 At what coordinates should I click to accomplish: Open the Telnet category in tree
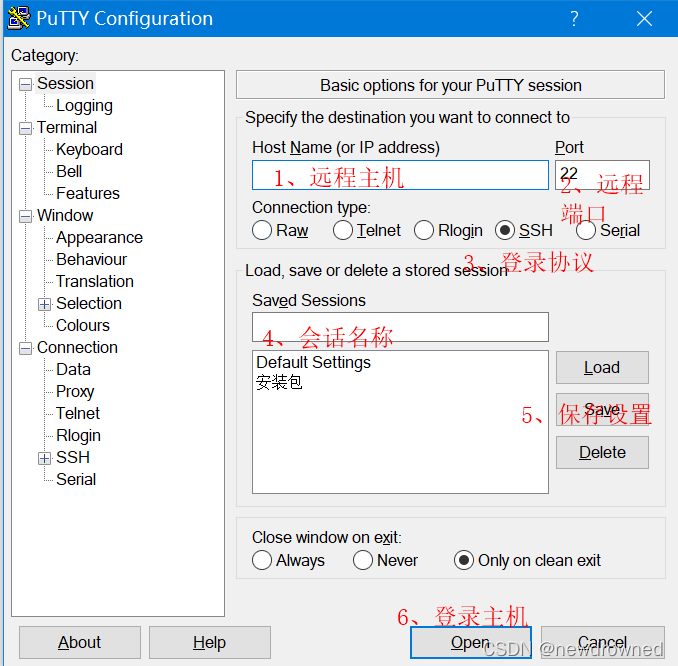tap(78, 414)
